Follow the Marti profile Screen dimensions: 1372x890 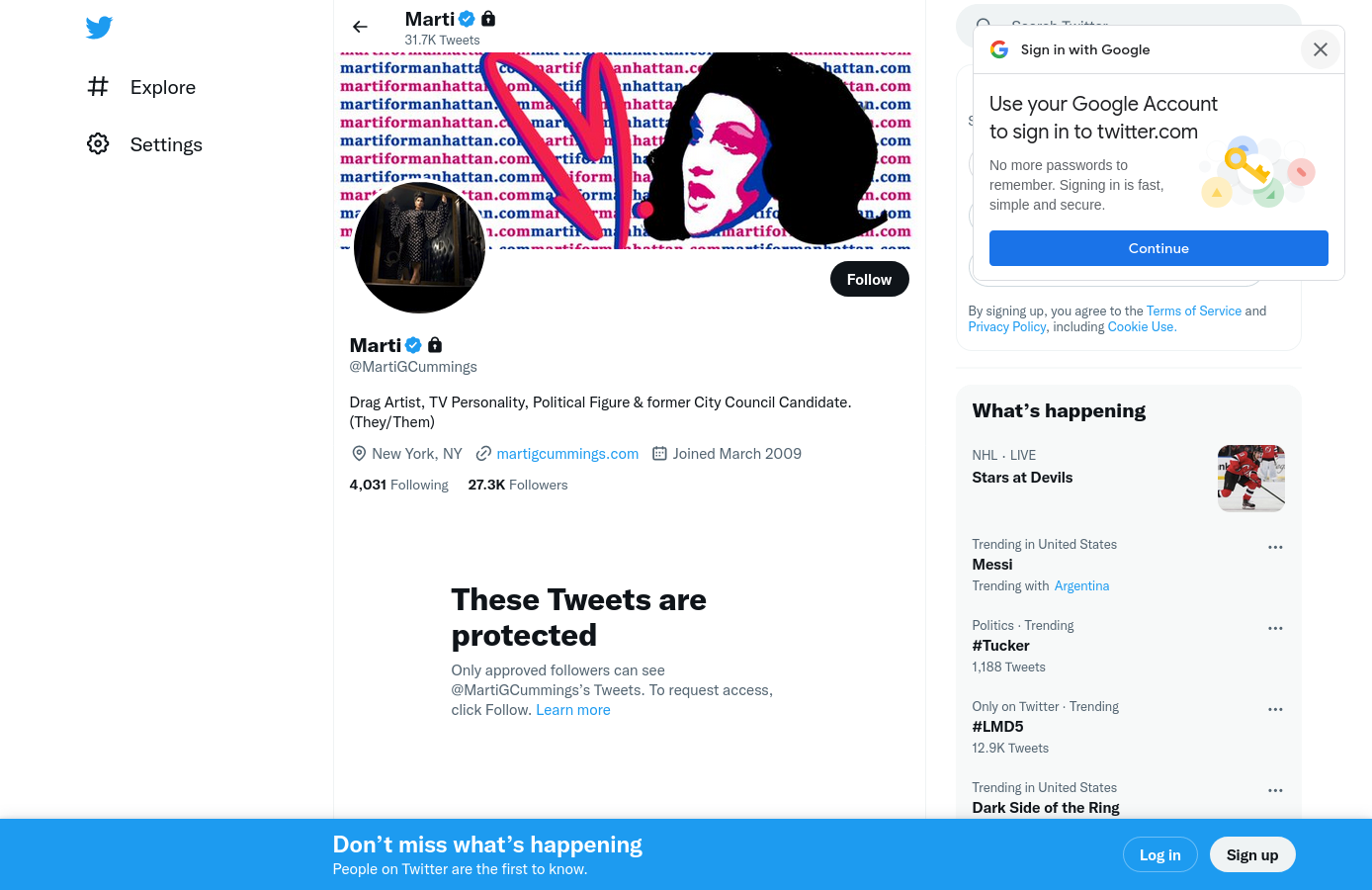(x=869, y=279)
